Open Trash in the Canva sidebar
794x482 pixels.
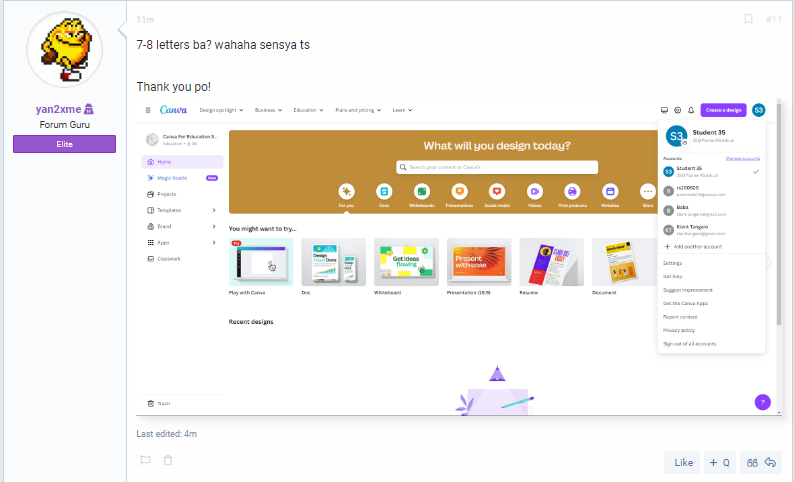pyautogui.click(x=182, y=404)
